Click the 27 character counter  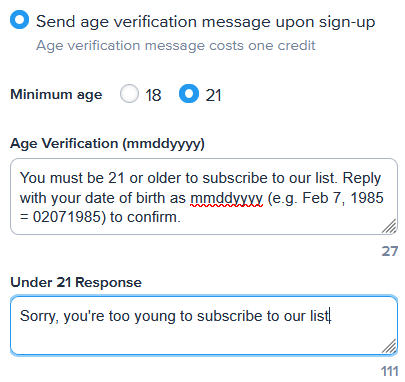tap(390, 251)
